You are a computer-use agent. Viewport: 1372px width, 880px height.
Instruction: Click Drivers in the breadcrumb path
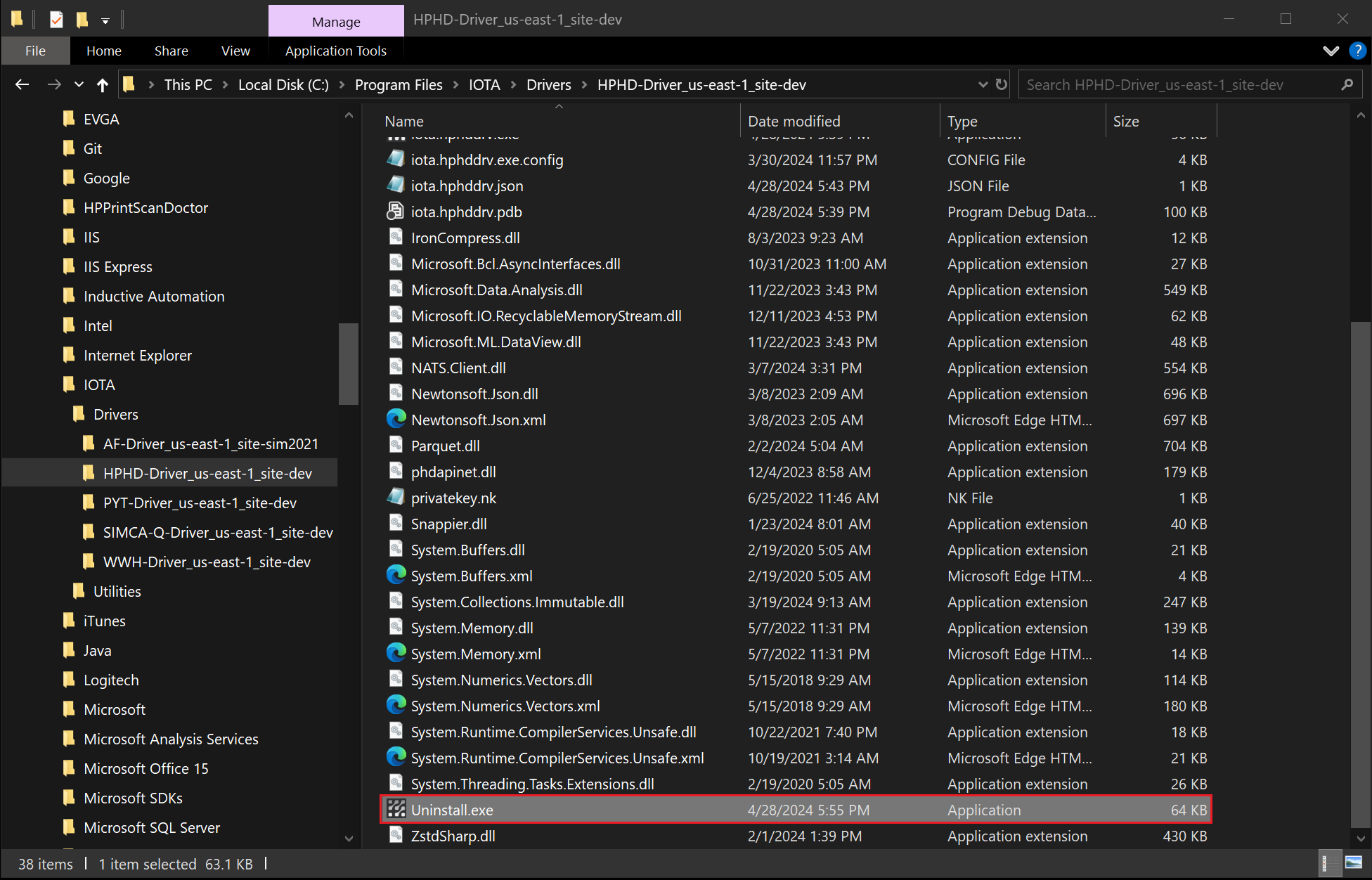[549, 85]
